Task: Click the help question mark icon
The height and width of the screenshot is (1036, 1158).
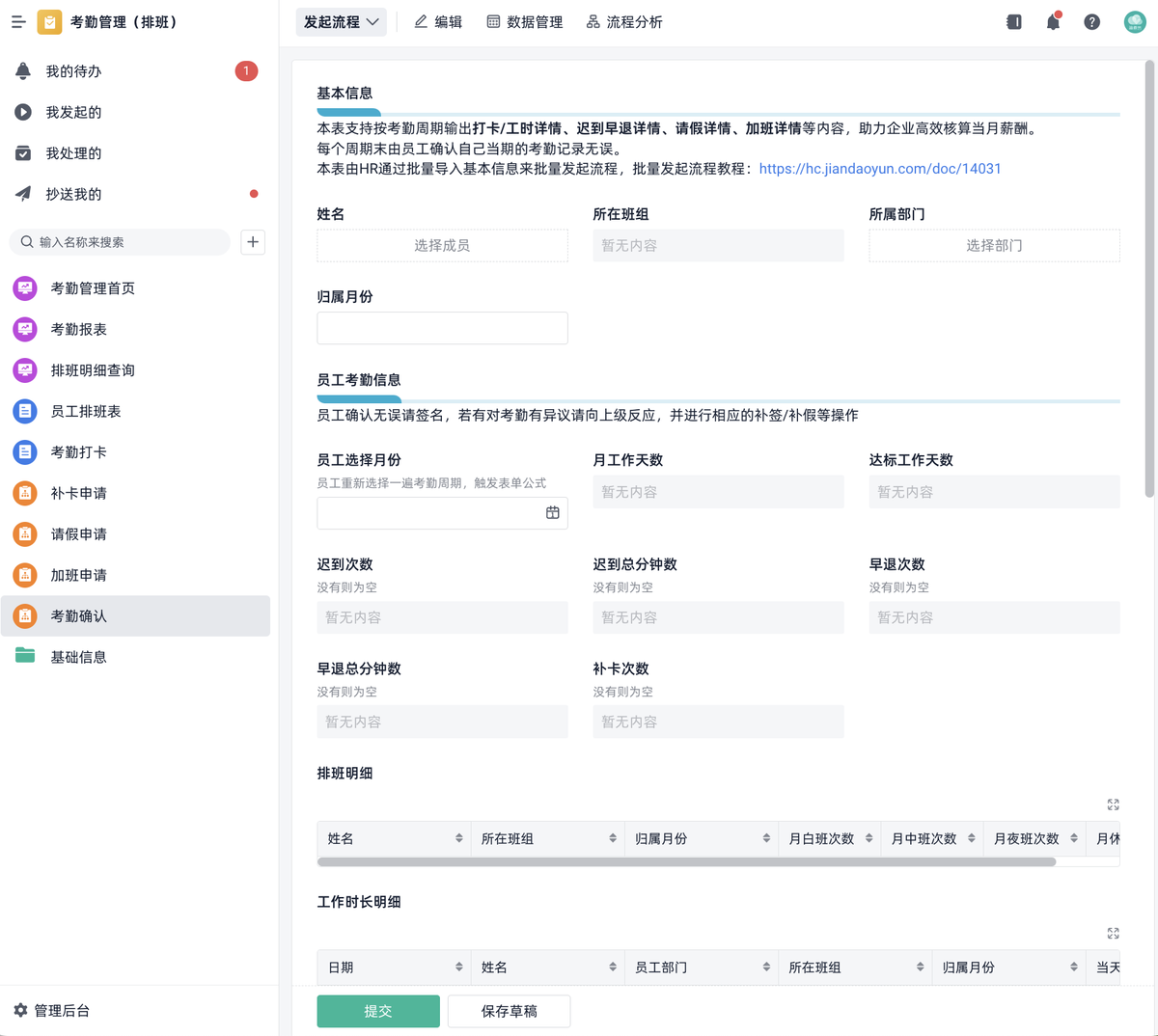Action: tap(1091, 21)
